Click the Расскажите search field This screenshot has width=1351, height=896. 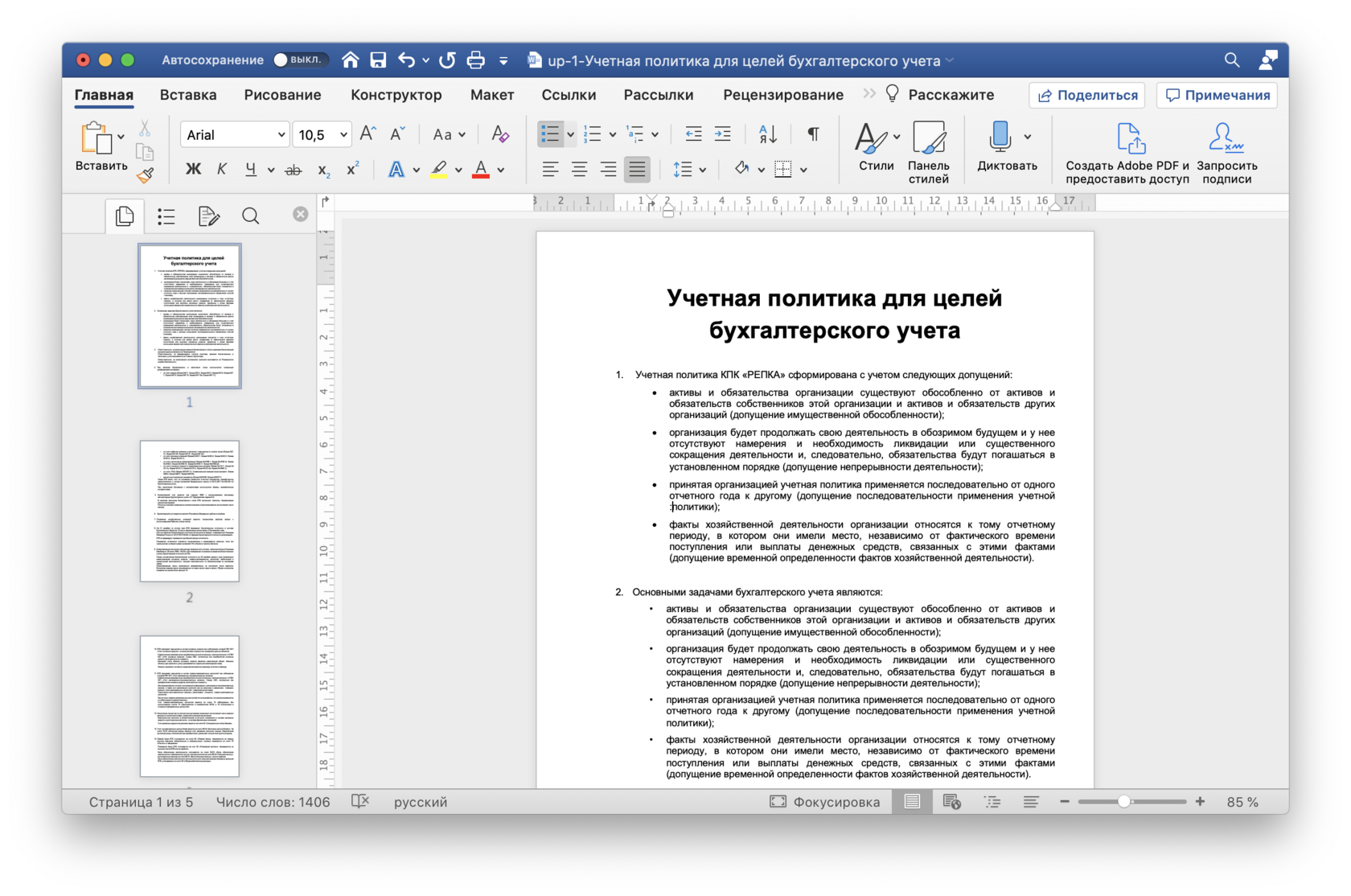click(941, 95)
